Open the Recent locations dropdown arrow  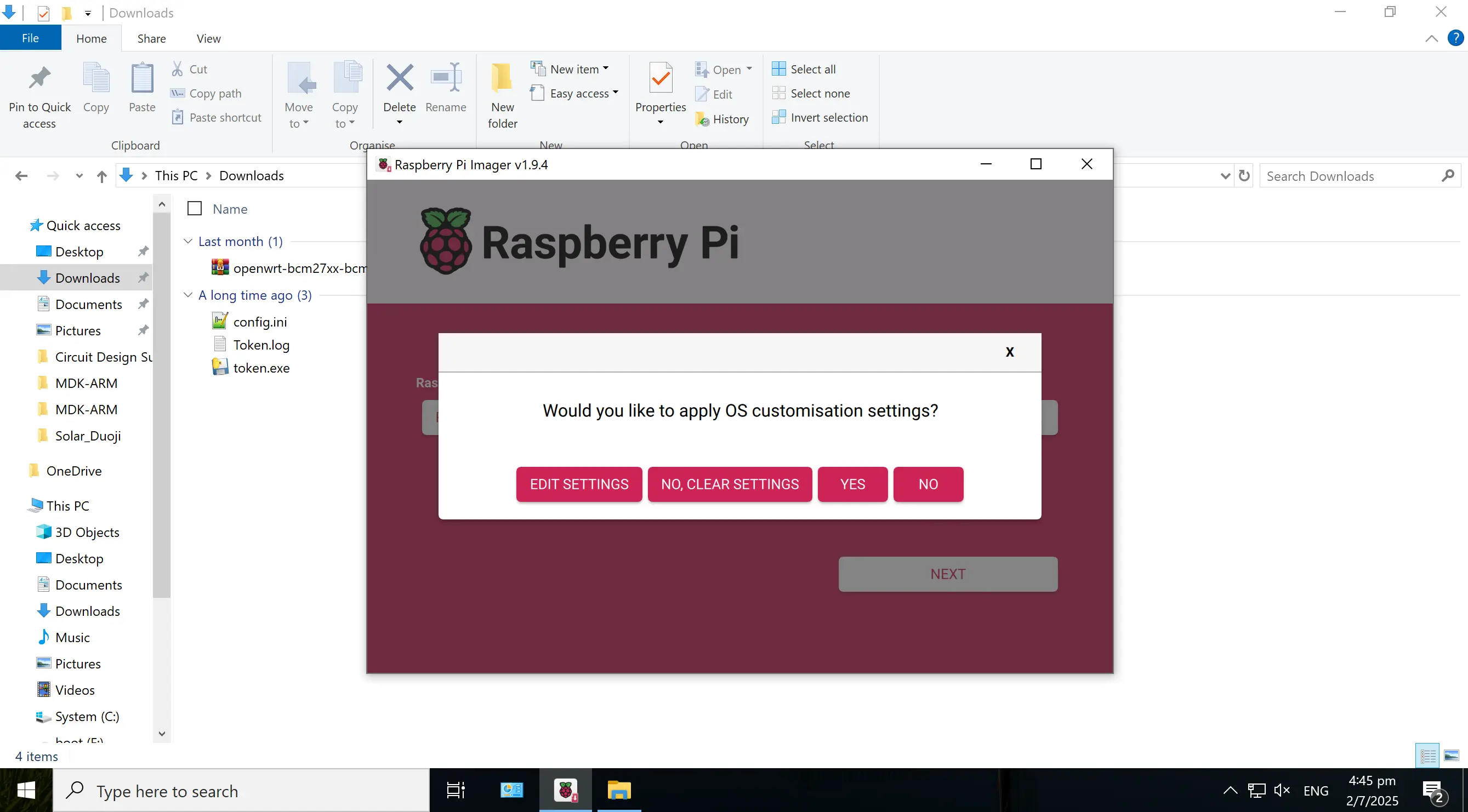[x=79, y=176]
